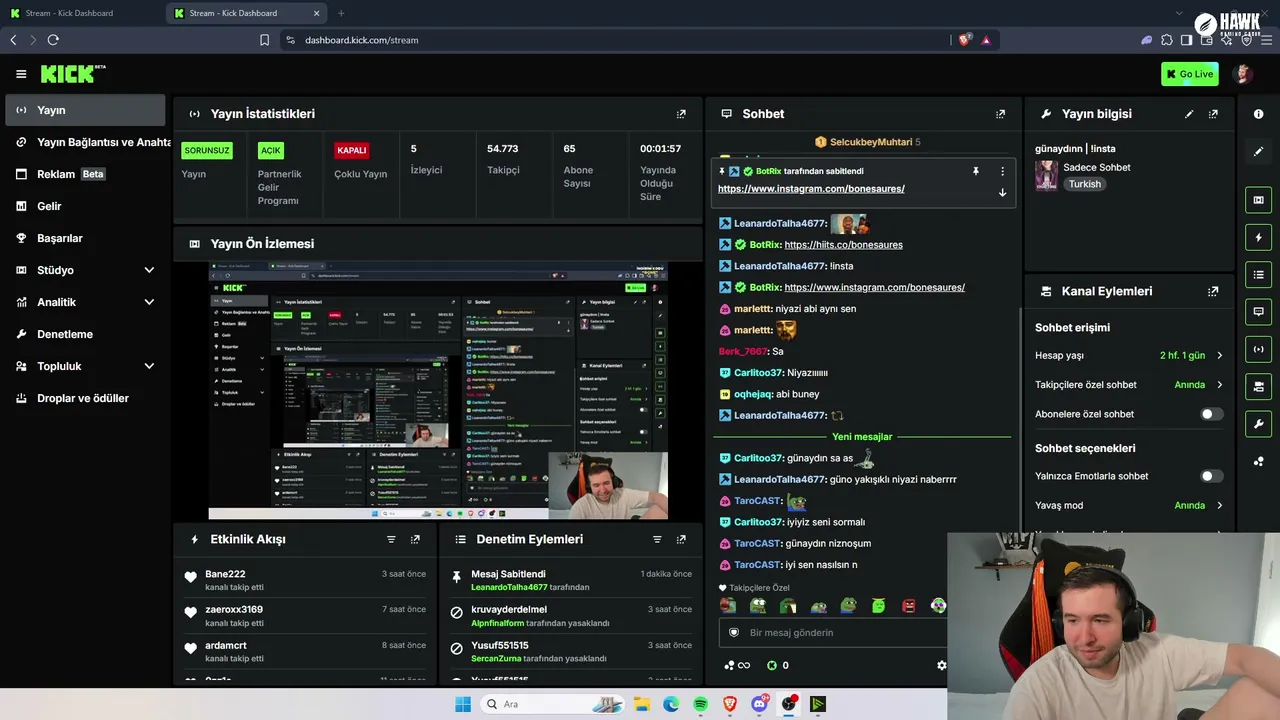Open Başarılar in the sidebar
The width and height of the screenshot is (1280, 720).
[84, 238]
